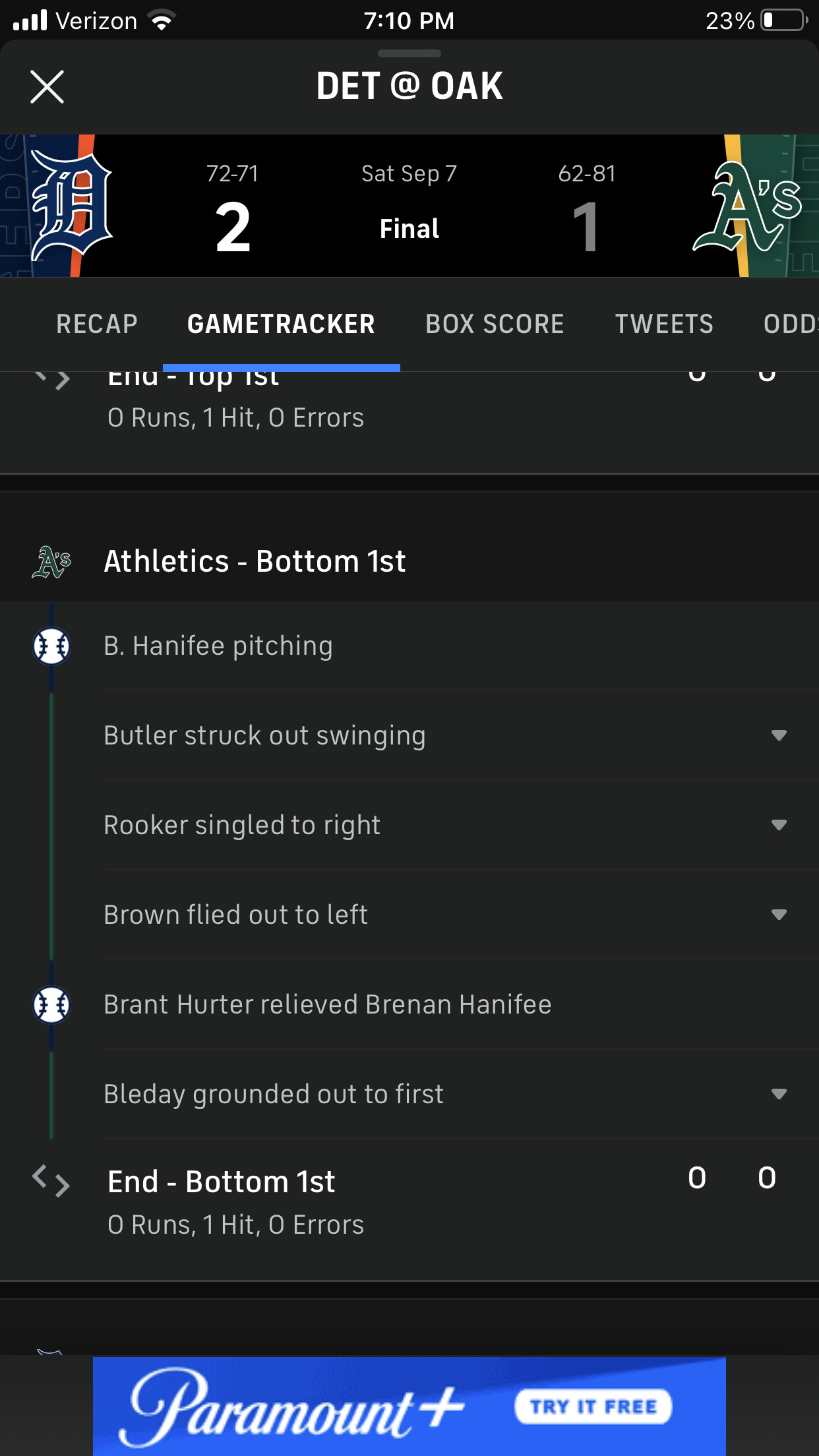Viewport: 819px width, 1456px height.
Task: Tap the Detroit Tigers logo
Action: (71, 206)
